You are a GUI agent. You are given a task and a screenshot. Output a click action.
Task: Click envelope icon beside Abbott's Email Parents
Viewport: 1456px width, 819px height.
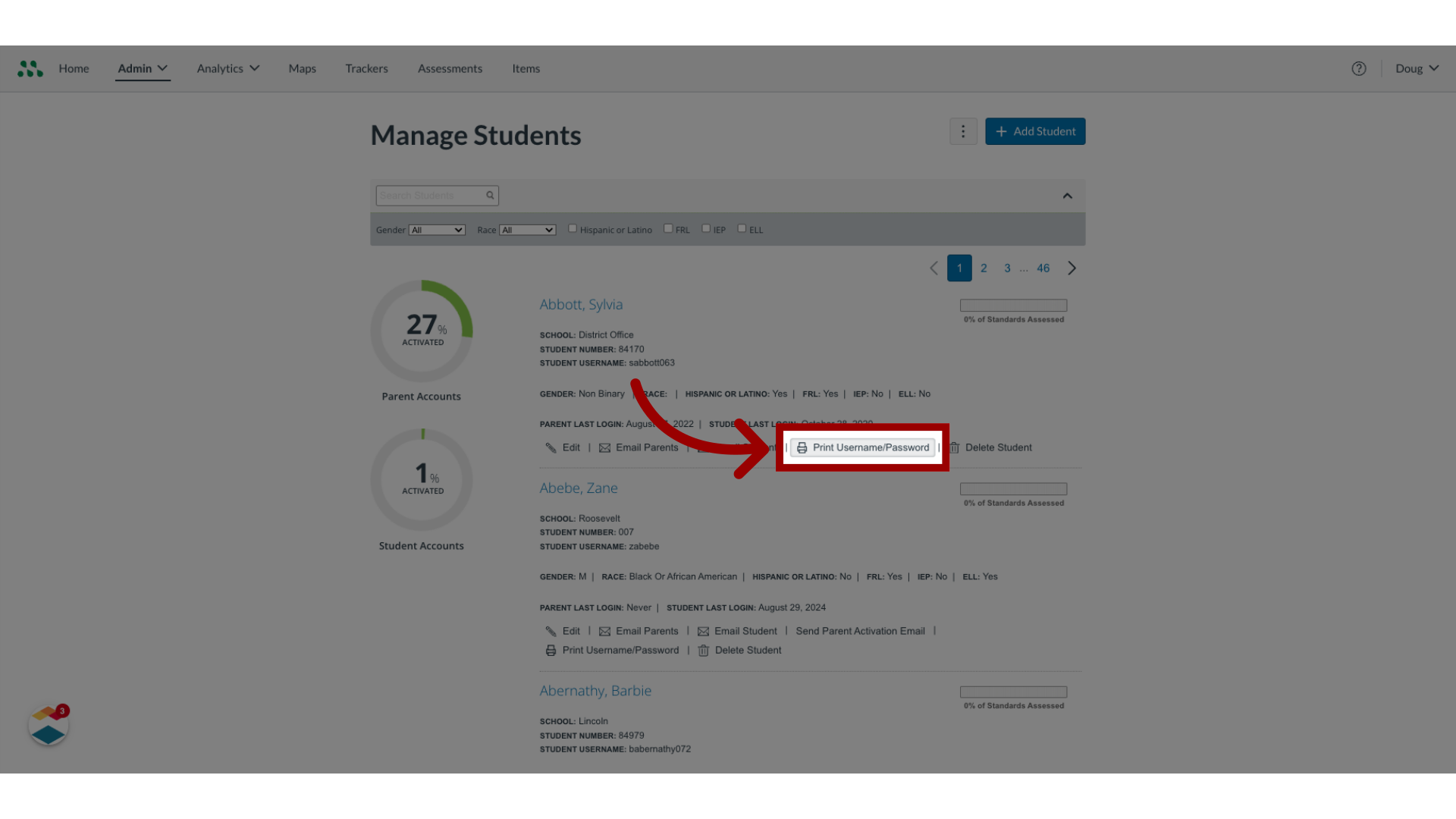click(604, 448)
